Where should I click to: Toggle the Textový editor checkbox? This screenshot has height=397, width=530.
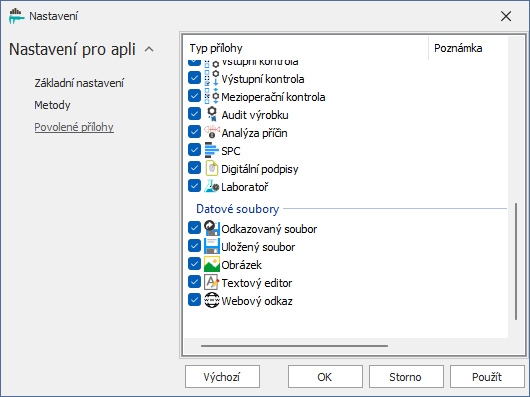click(x=194, y=281)
